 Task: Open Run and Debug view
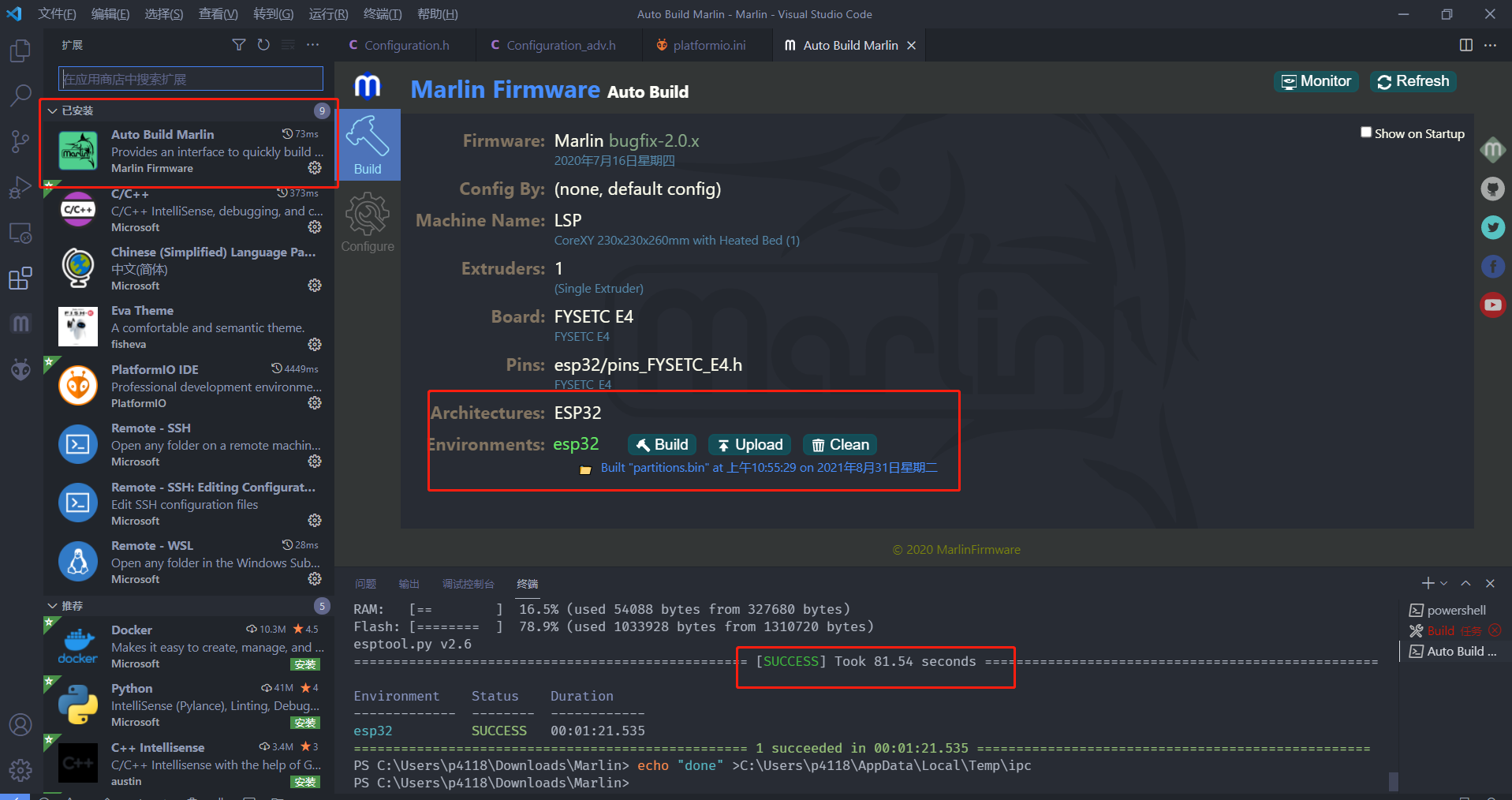tap(20, 188)
